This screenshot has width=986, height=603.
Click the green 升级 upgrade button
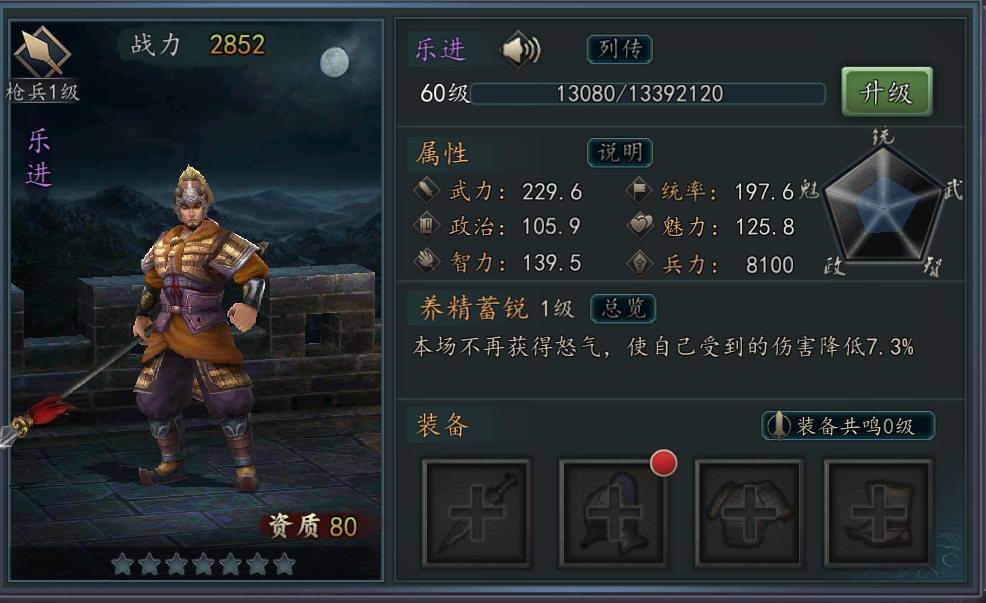(887, 92)
